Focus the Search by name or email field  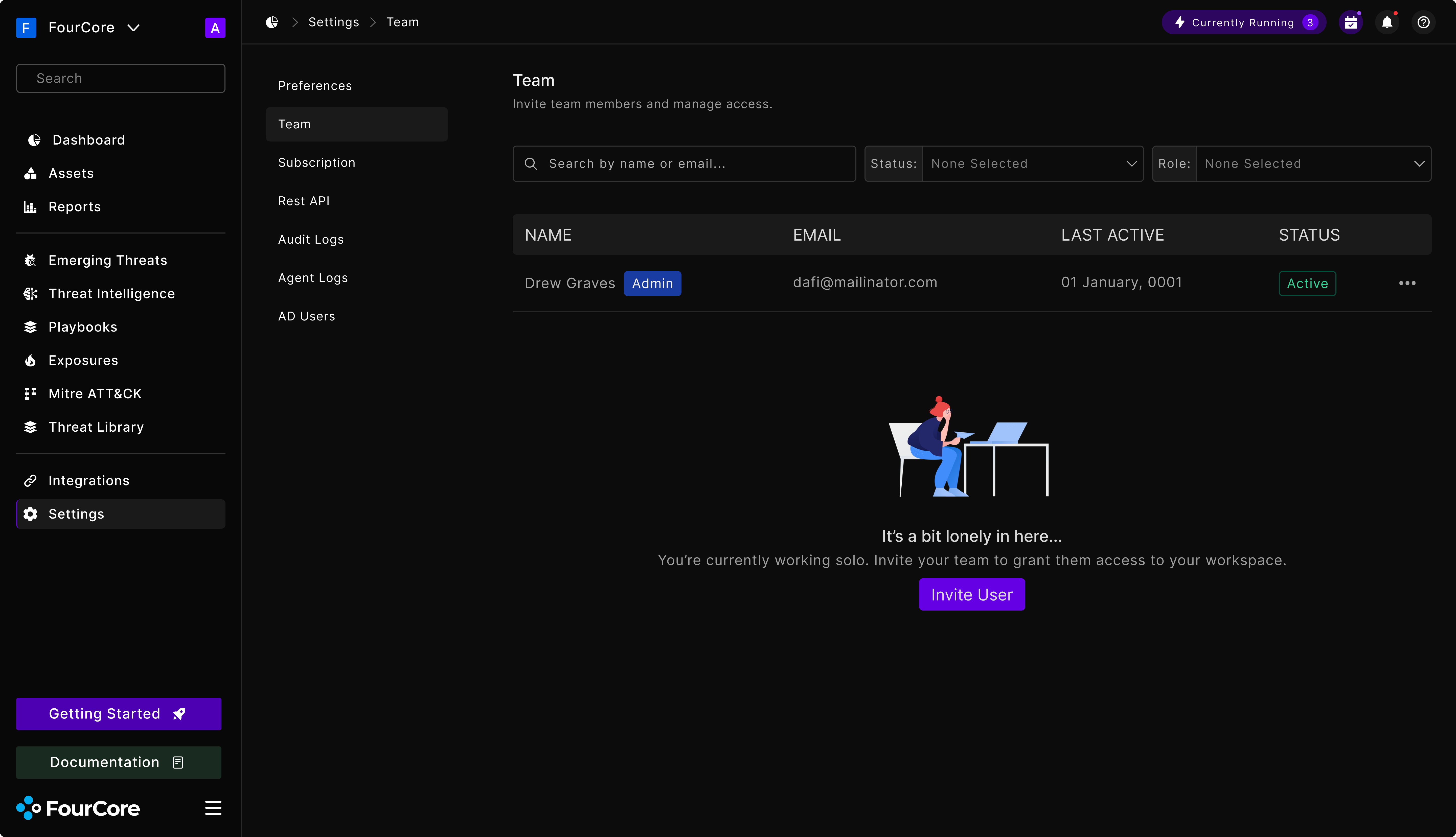point(684,164)
